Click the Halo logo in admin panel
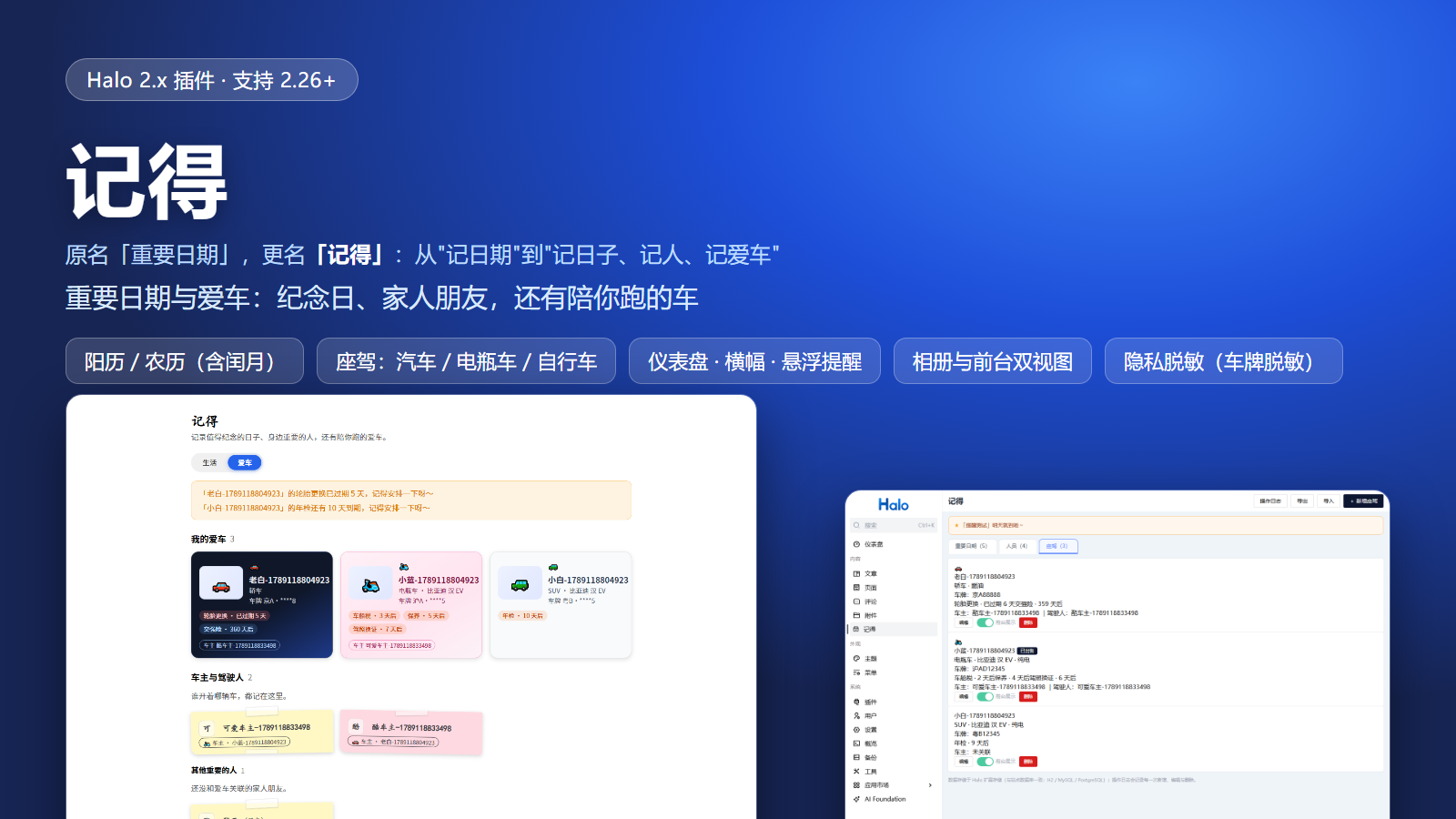Viewport: 1456px width, 819px height. pyautogui.click(x=894, y=505)
